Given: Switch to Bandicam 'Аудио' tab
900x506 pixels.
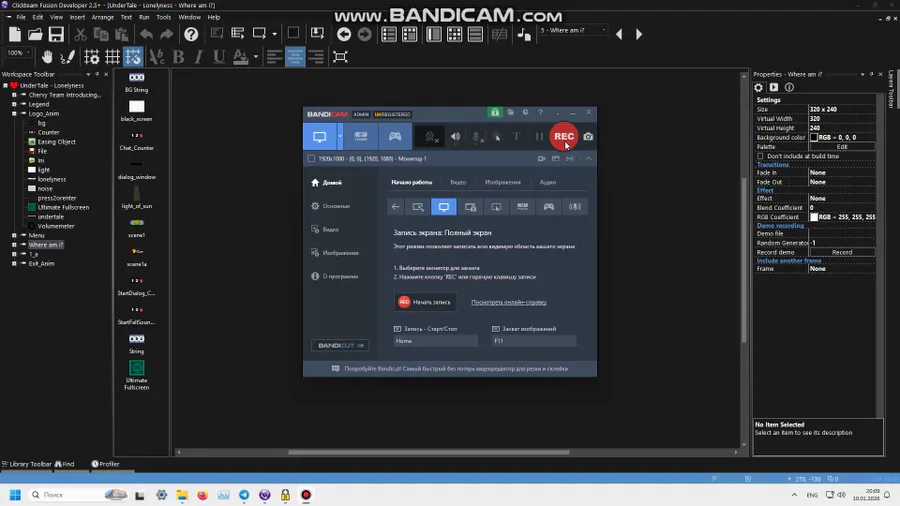Looking at the screenshot, I should click(548, 182).
